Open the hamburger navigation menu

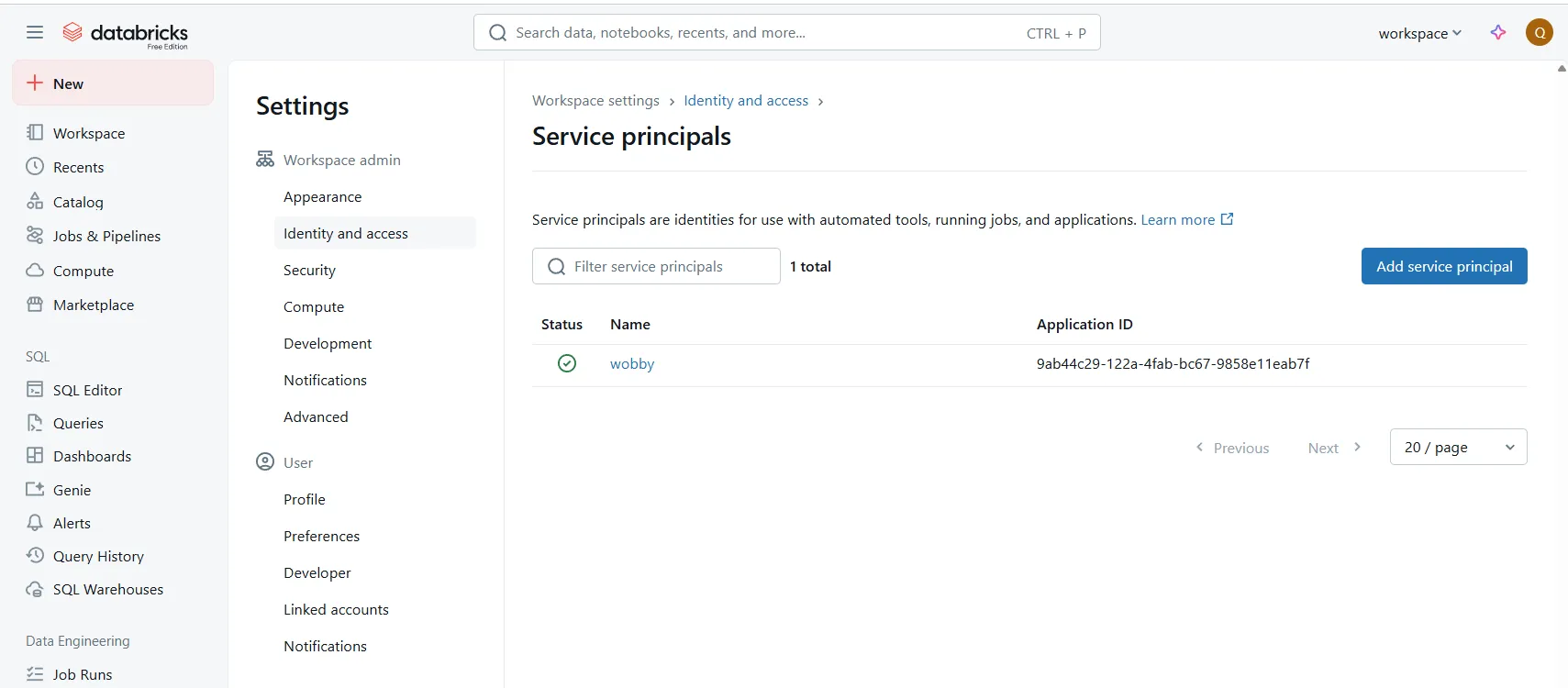pyautogui.click(x=35, y=33)
